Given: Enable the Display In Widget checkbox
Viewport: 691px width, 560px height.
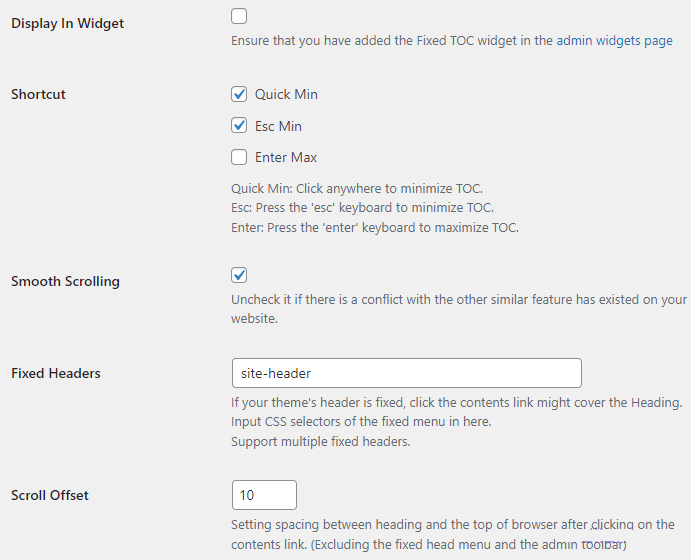Looking at the screenshot, I should tap(239, 16).
